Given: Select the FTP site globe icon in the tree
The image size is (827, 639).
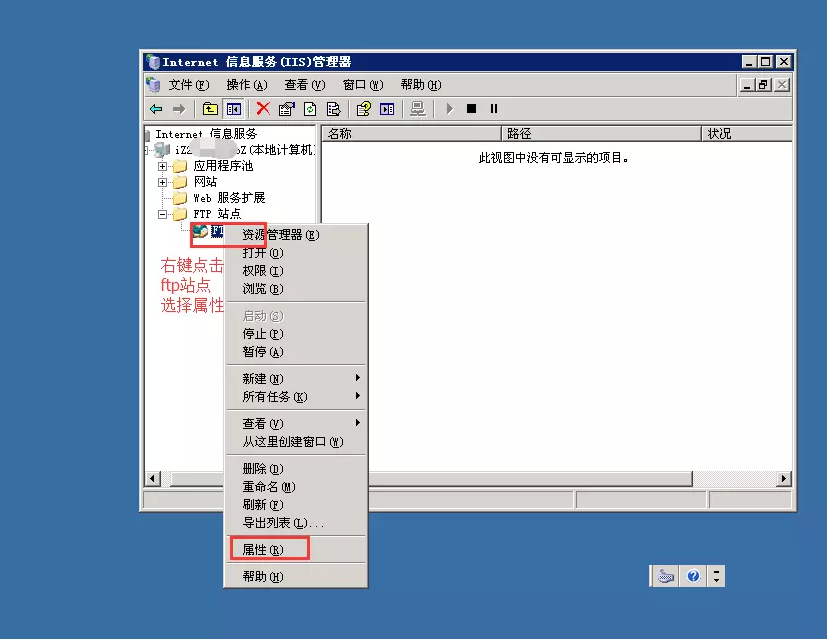Looking at the screenshot, I should 200,232.
